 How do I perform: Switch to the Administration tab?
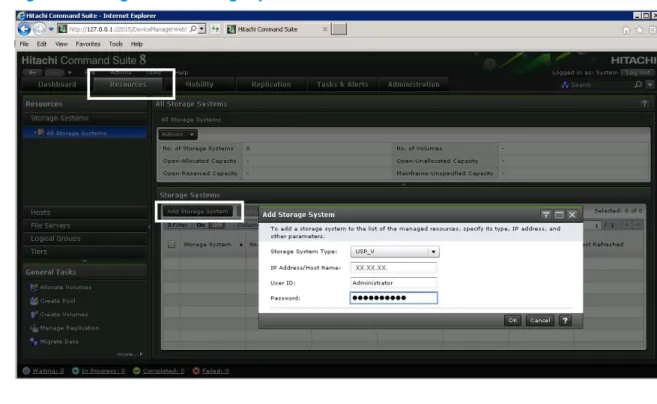point(414,84)
